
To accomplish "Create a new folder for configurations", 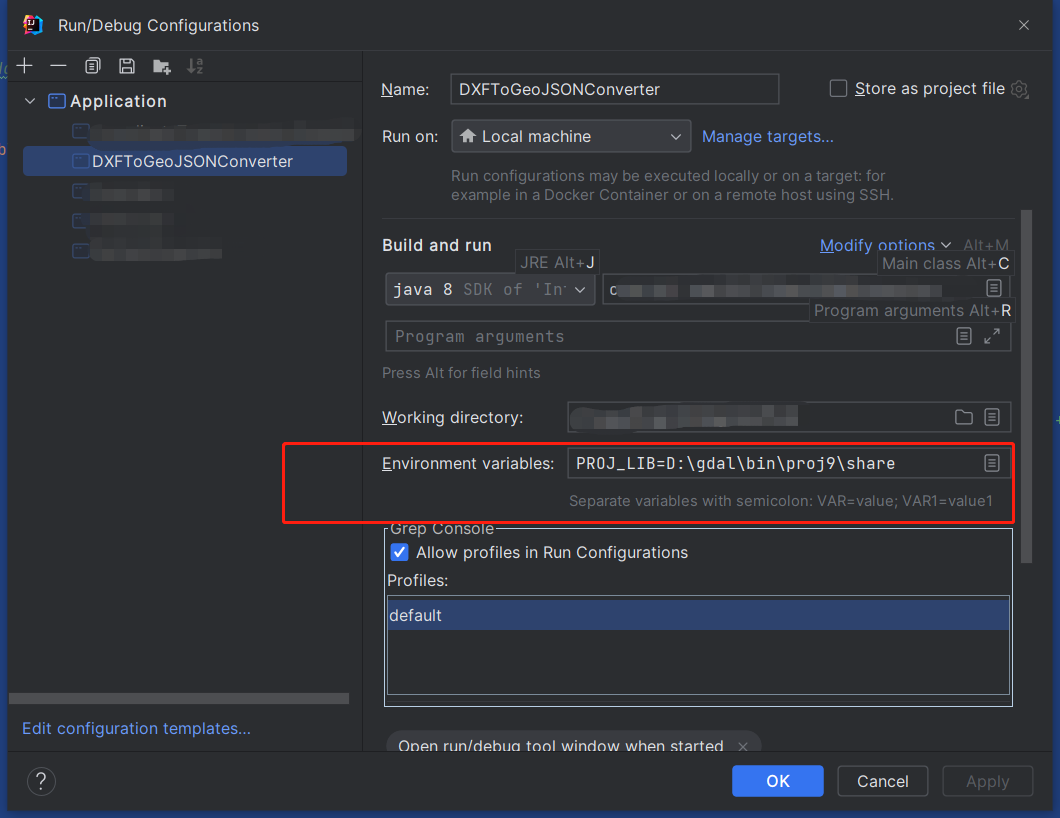I will (162, 66).
